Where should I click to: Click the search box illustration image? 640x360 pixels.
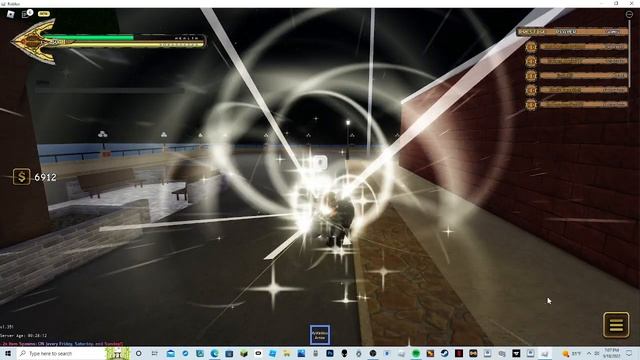coord(118,353)
